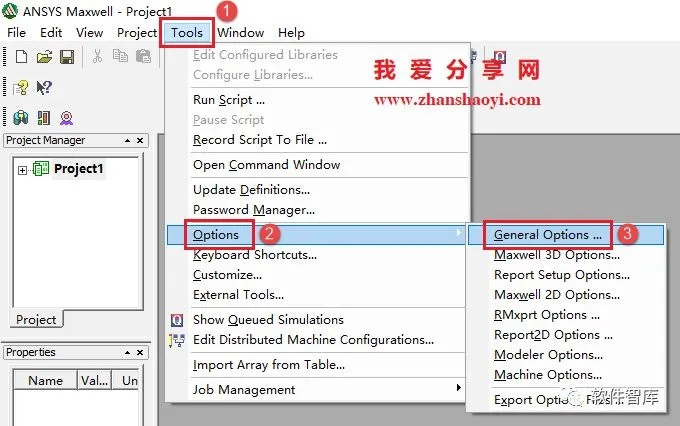Open the Window menu
The height and width of the screenshot is (426, 680).
click(x=241, y=33)
